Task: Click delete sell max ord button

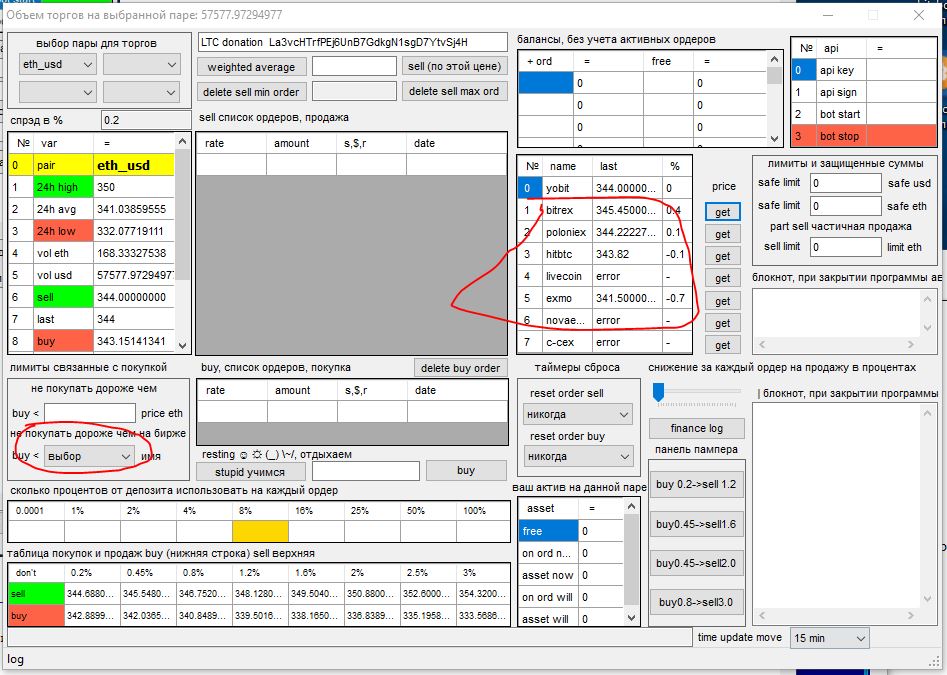Action: [x=454, y=92]
